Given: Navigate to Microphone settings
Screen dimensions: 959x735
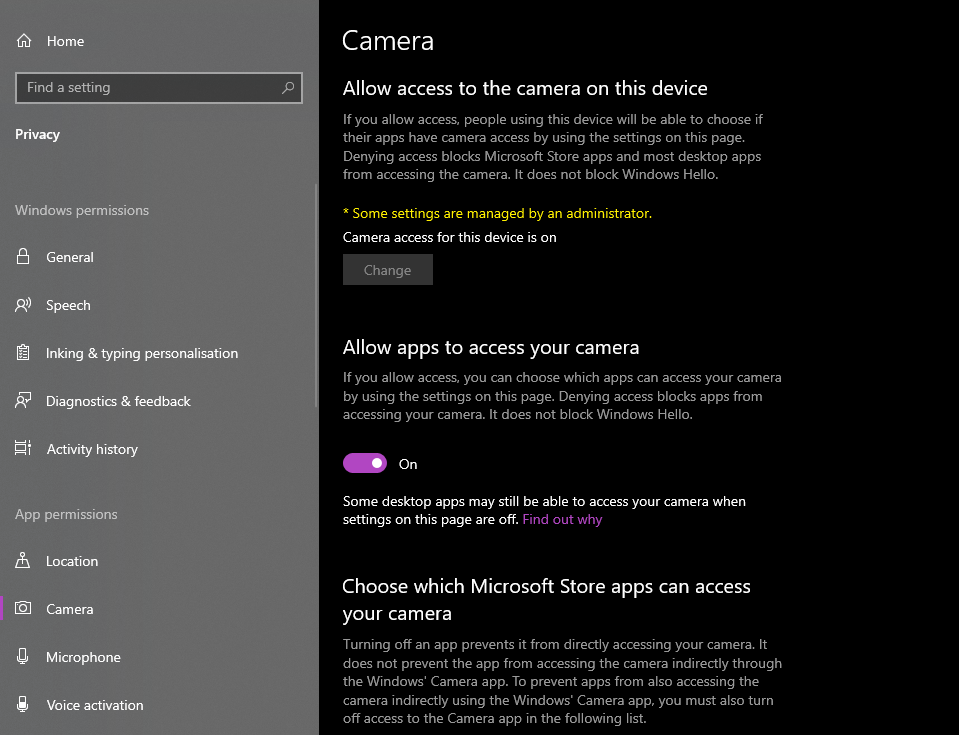Looking at the screenshot, I should [x=81, y=657].
